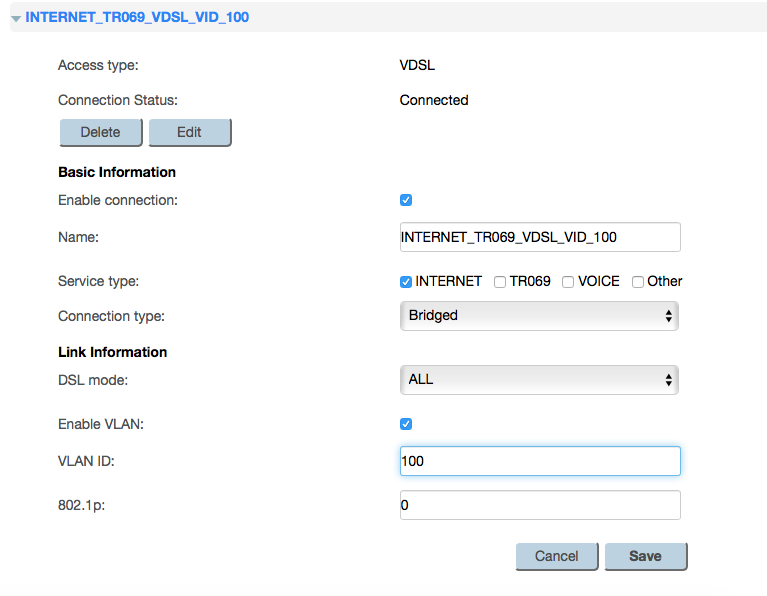The width and height of the screenshot is (767, 596).
Task: Save the connection settings
Action: (x=646, y=556)
